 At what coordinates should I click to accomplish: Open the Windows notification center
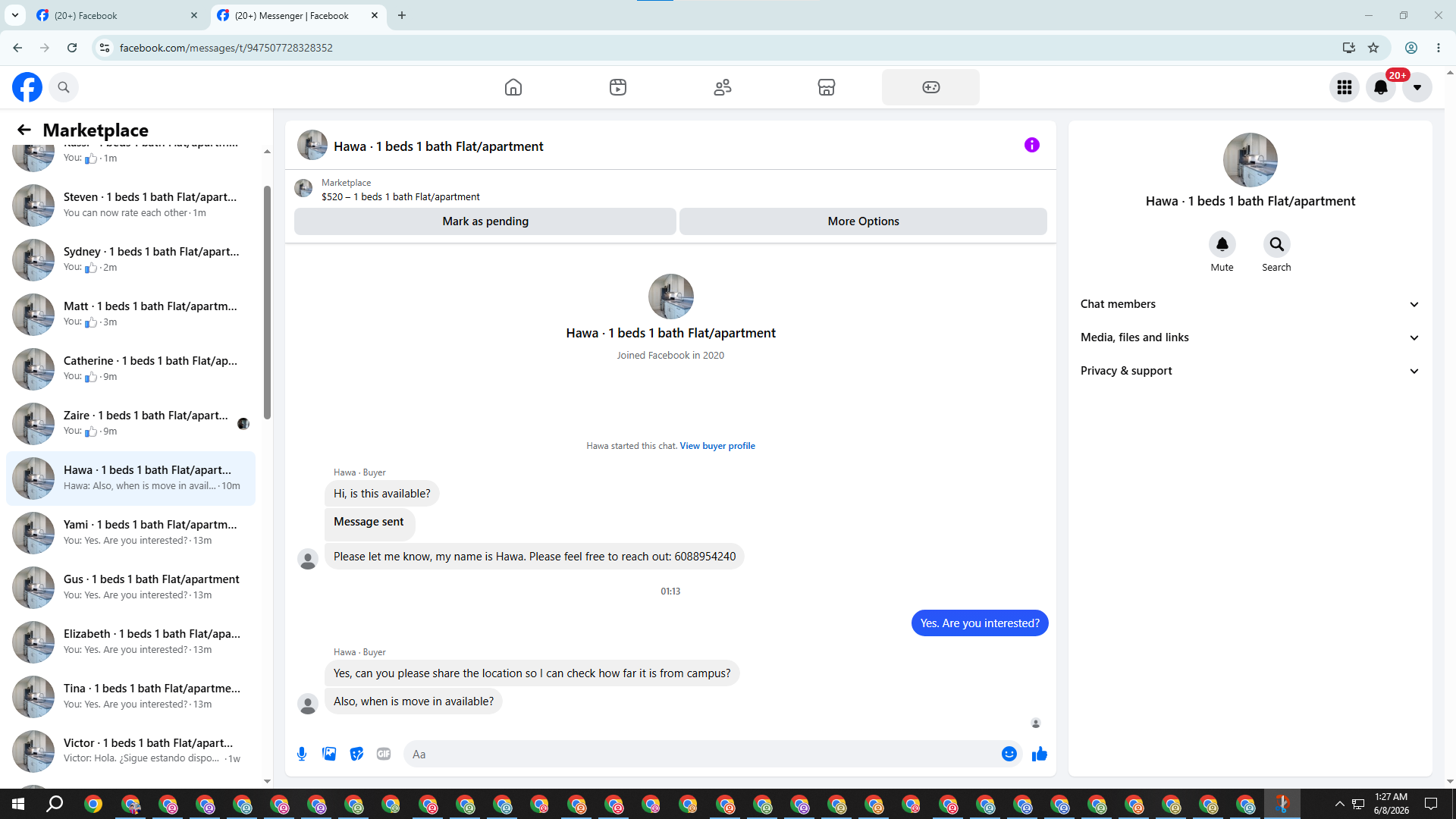pyautogui.click(x=1431, y=804)
